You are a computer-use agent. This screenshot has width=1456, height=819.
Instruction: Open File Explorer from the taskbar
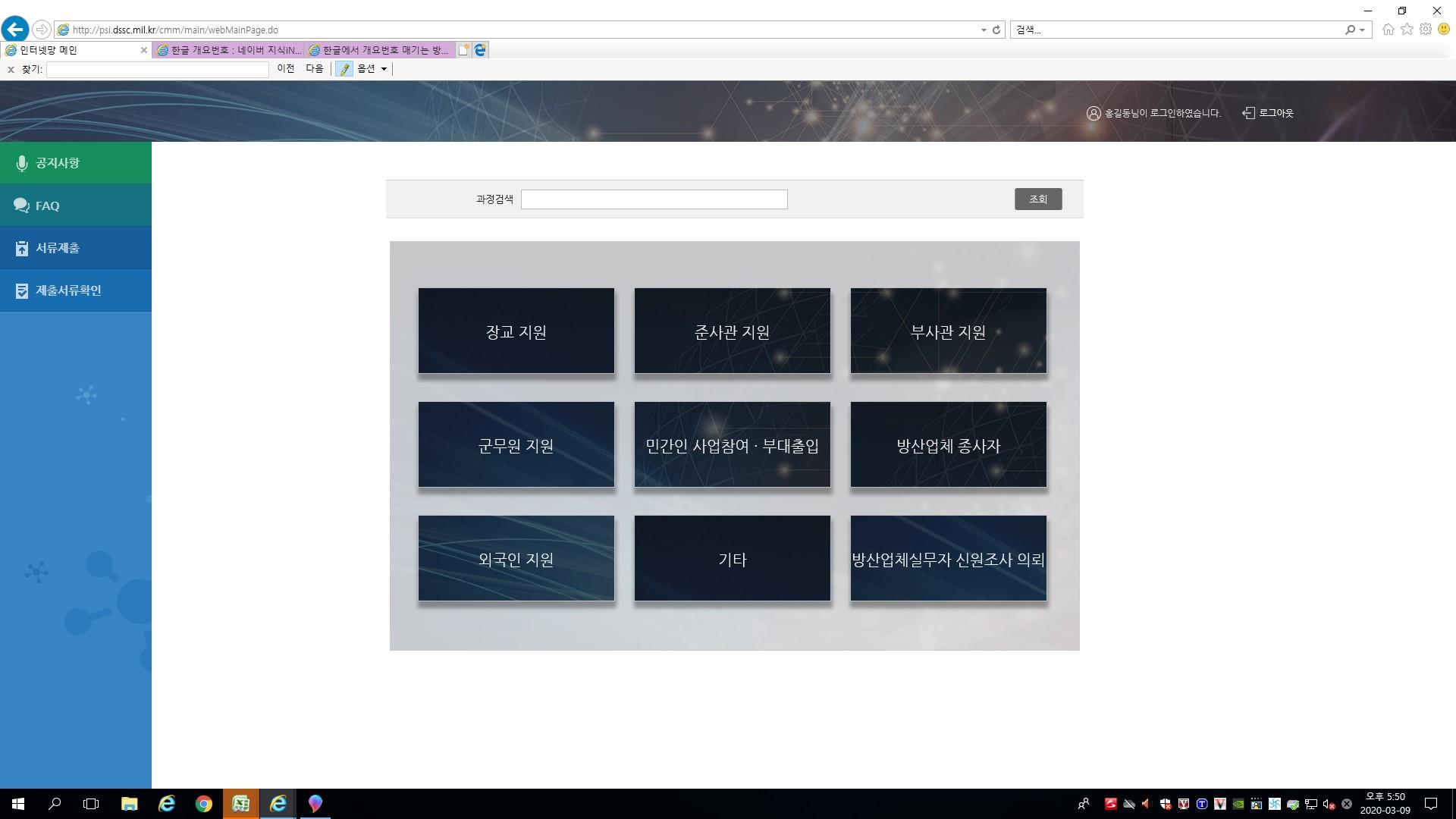[129, 804]
